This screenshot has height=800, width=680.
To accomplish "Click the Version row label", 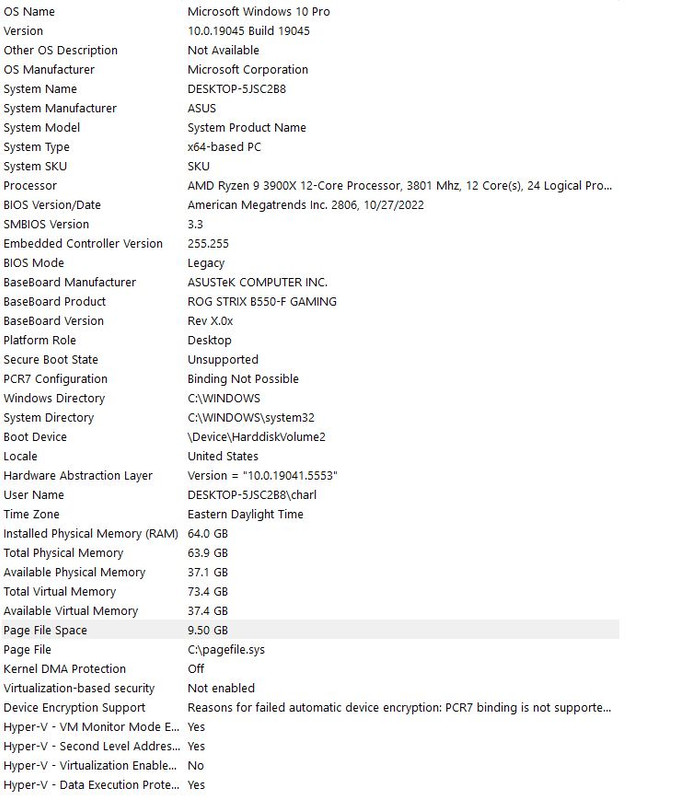I will tap(23, 31).
